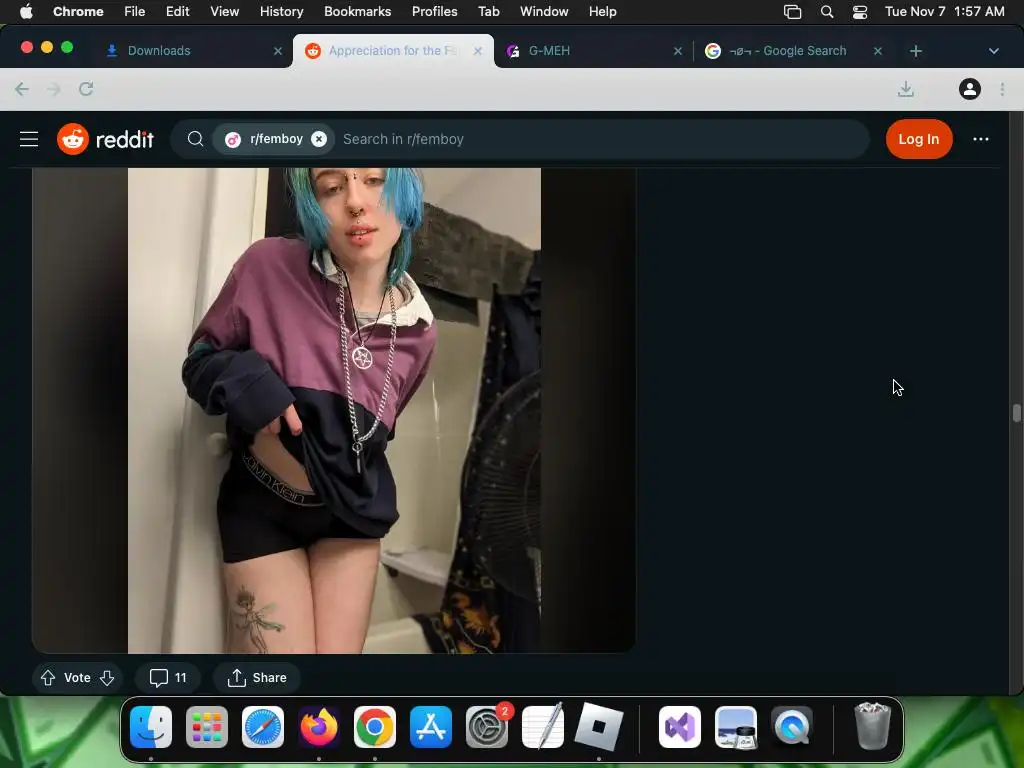
Task: Open the Tab menu
Action: (488, 11)
